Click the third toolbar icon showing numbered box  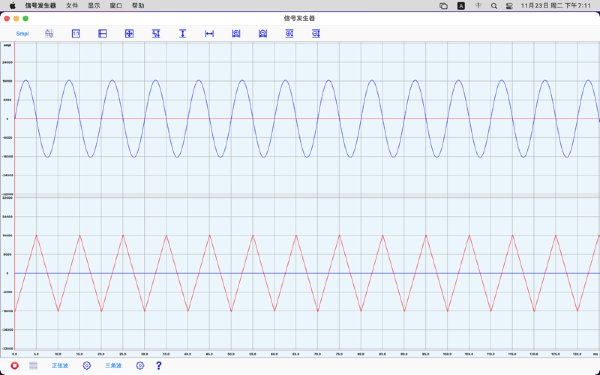click(x=76, y=34)
